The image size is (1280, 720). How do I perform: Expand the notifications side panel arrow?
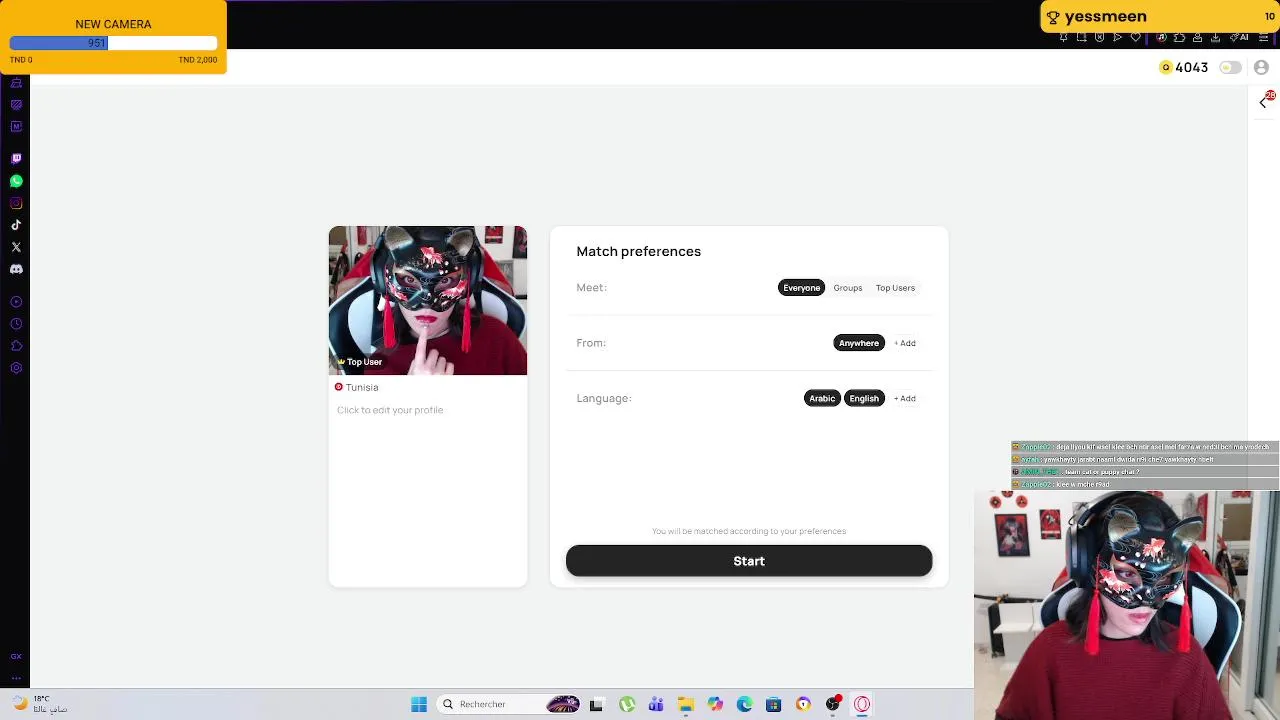coord(1264,101)
